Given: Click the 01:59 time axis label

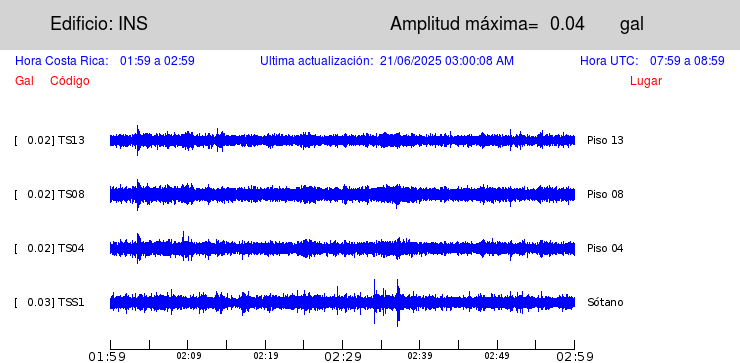Looking at the screenshot, I should (107, 356).
